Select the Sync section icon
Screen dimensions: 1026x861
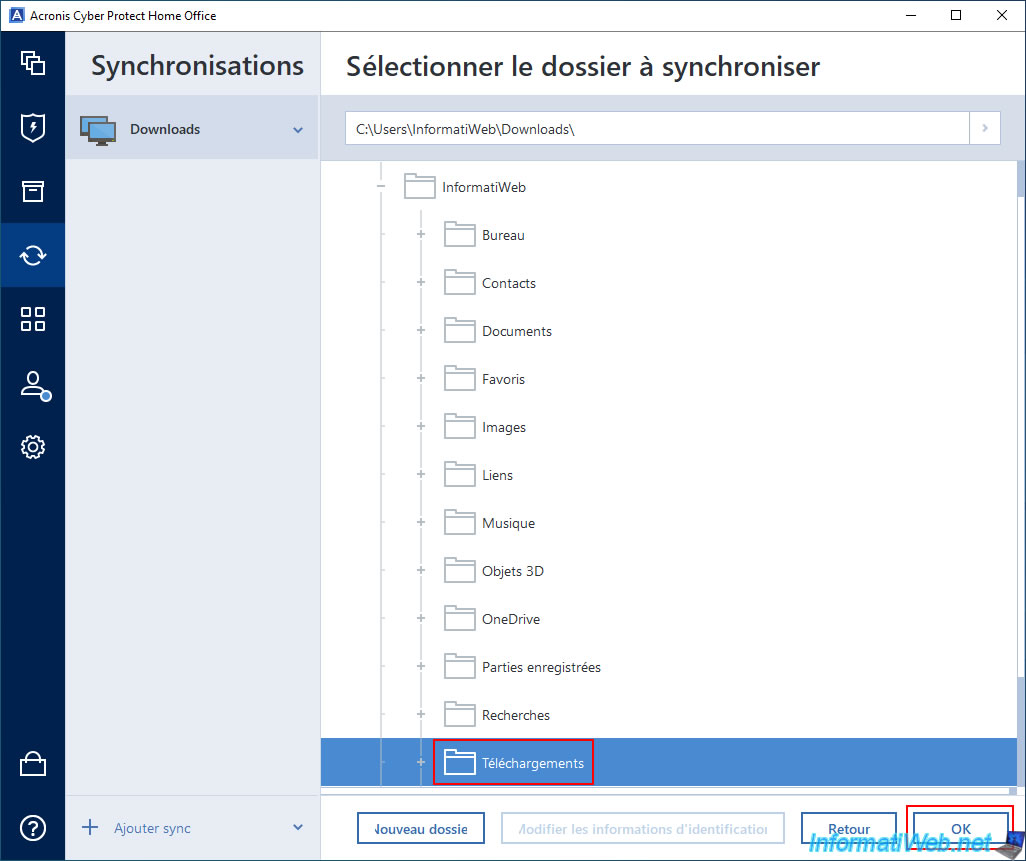[33, 255]
